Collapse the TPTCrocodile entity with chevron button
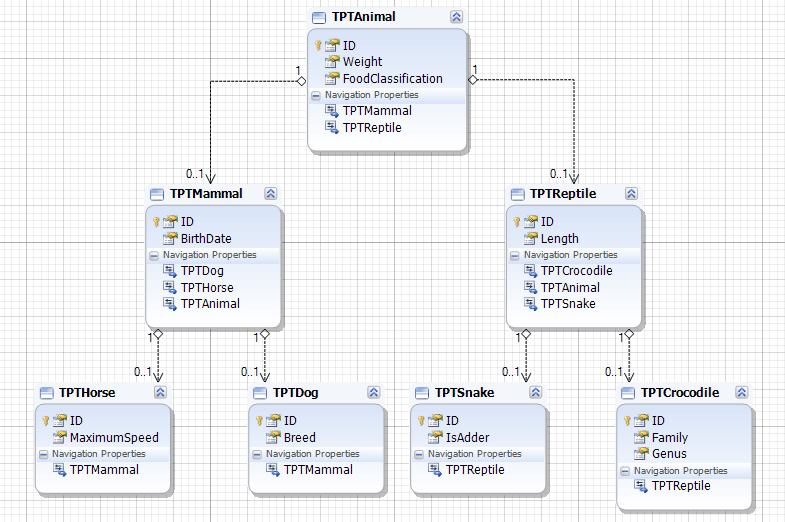The width and height of the screenshot is (785, 522). coord(741,392)
